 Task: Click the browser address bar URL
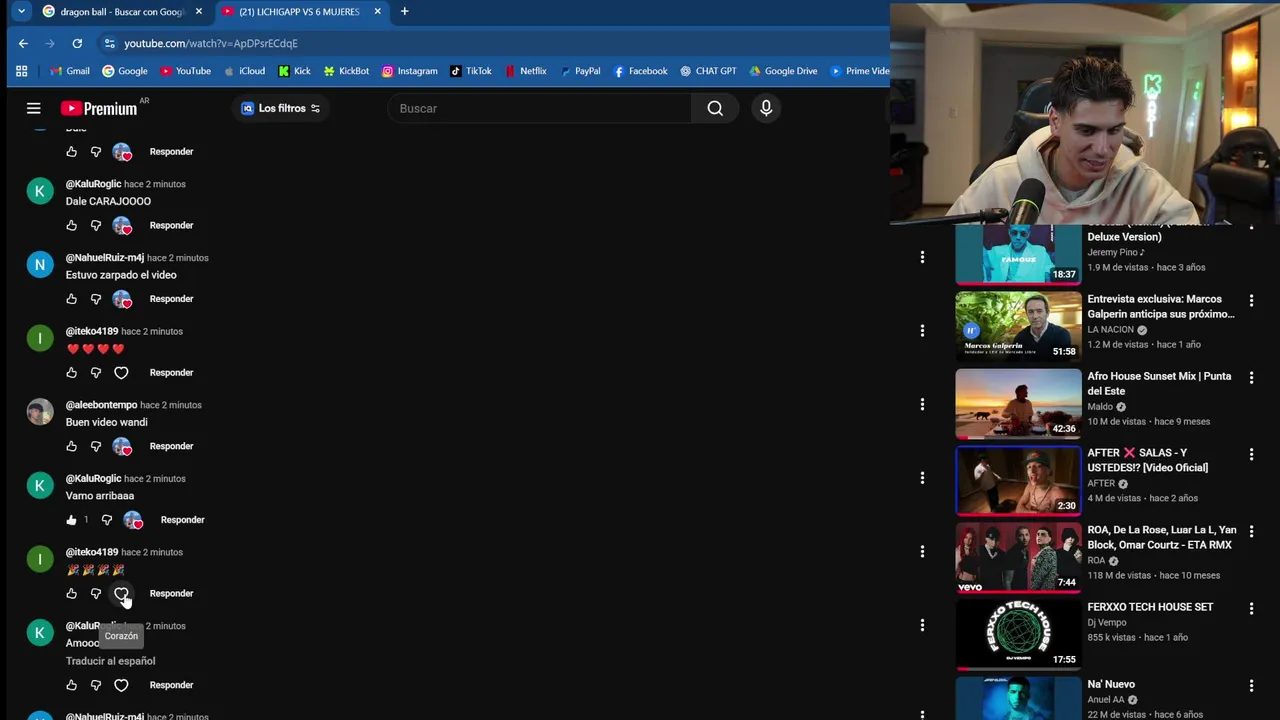point(211,43)
